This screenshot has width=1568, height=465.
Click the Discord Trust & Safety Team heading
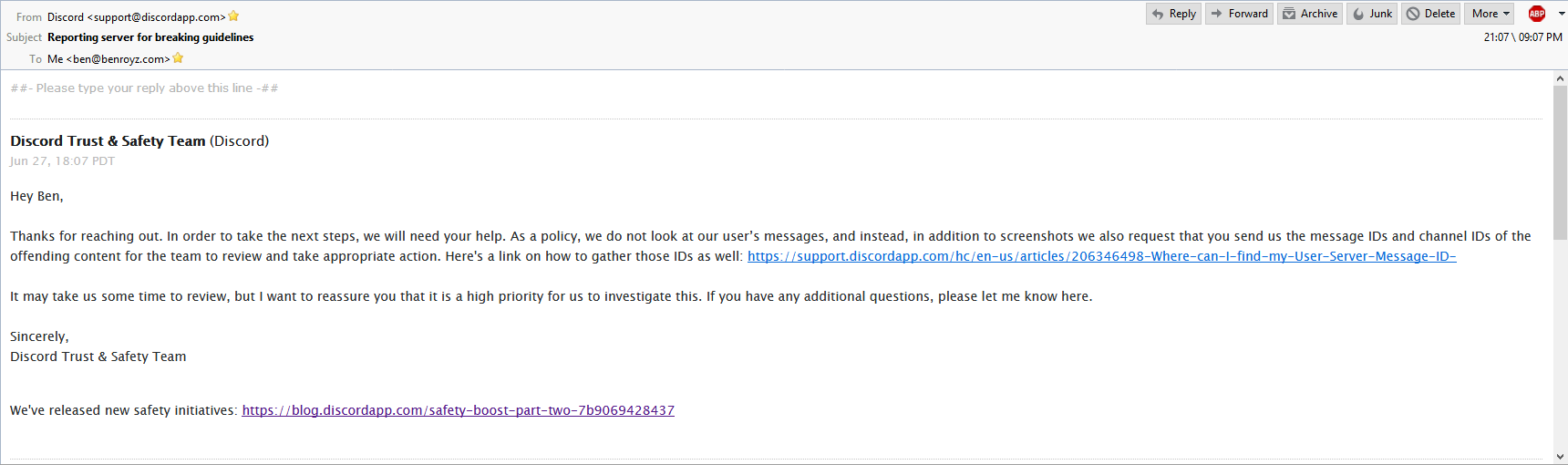108,141
